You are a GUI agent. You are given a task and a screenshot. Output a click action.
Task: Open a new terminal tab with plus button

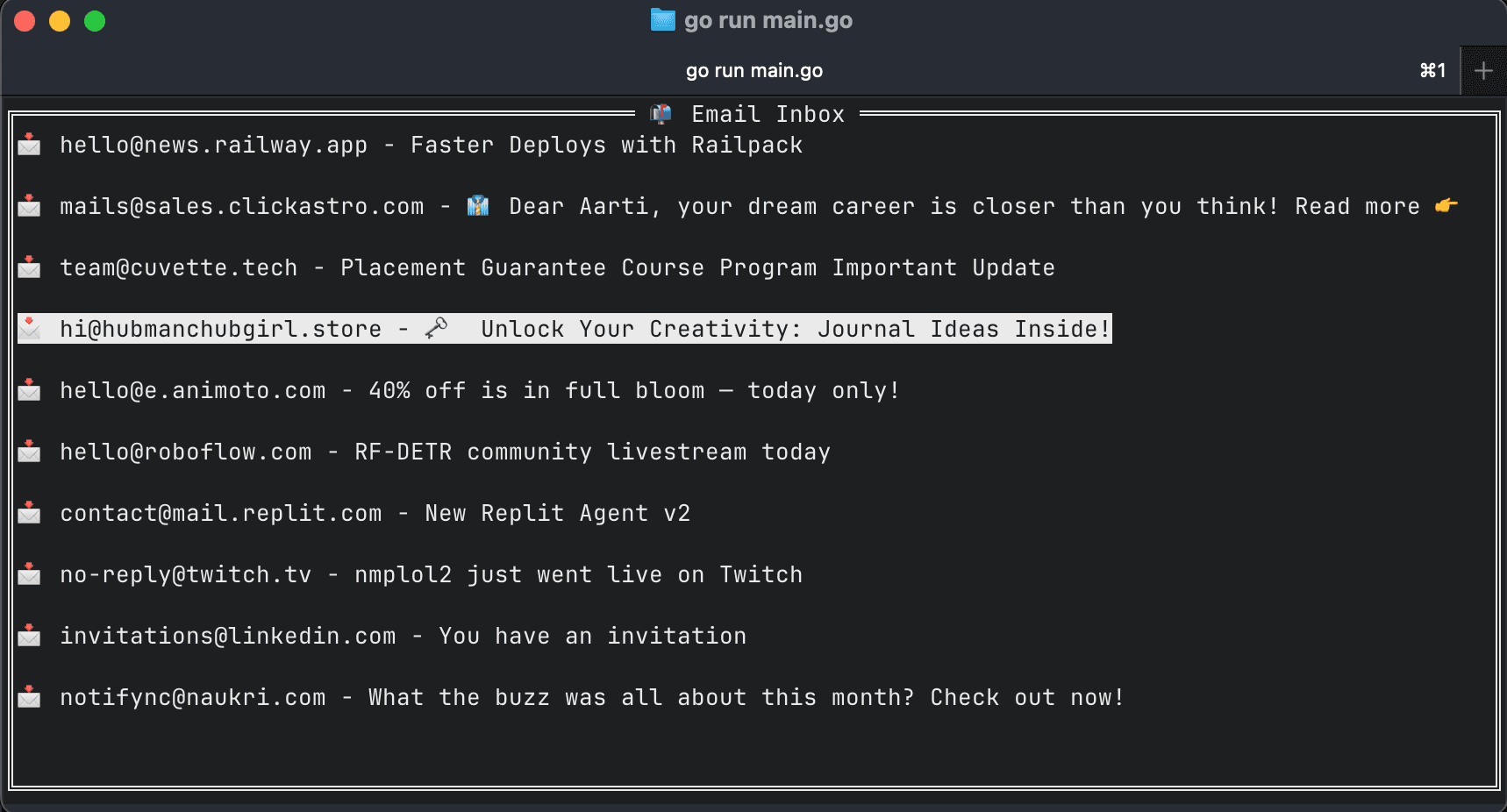click(x=1483, y=71)
